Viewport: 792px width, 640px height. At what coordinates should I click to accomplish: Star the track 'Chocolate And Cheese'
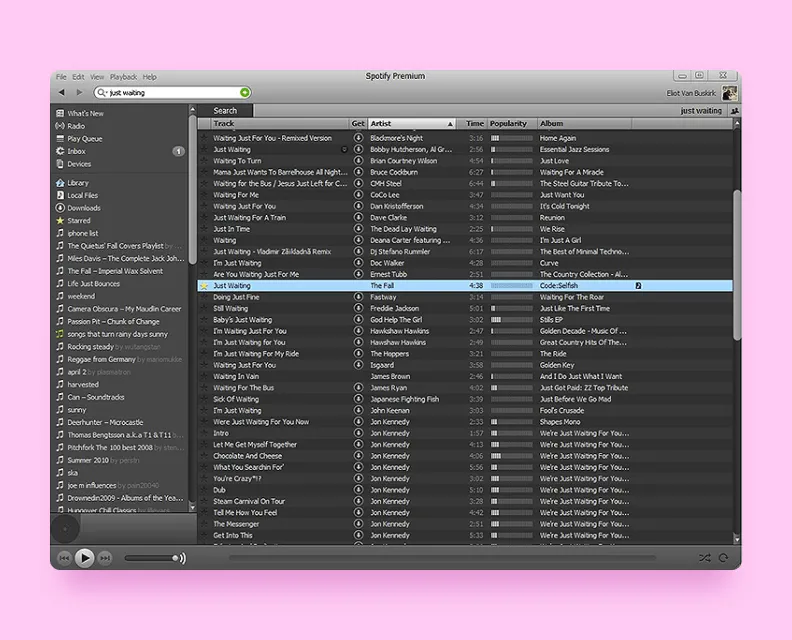[204, 456]
